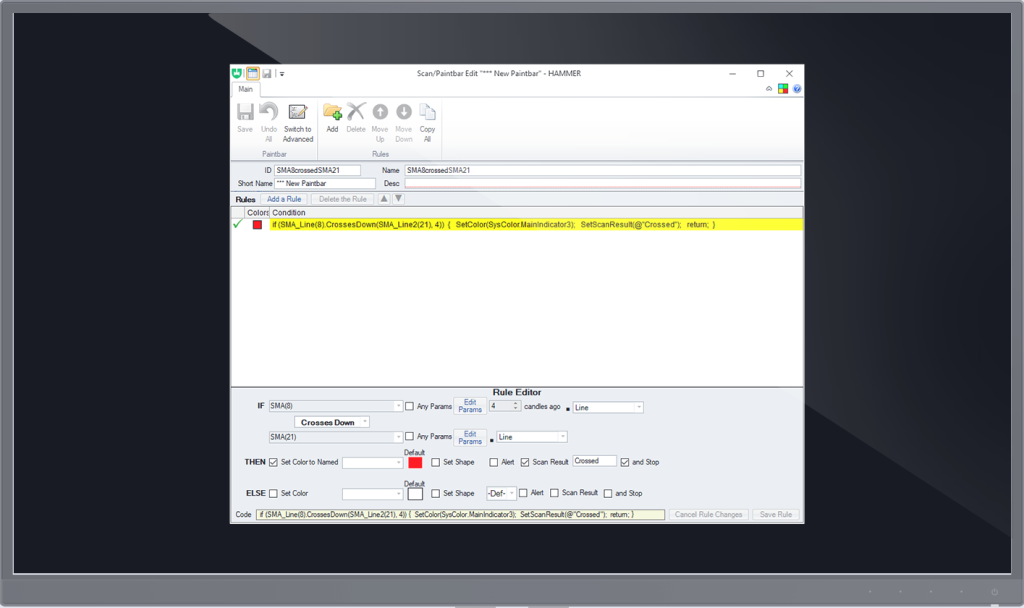Viewport: 1024px width, 608px height.
Task: Click Save Rule button
Action: pos(776,515)
